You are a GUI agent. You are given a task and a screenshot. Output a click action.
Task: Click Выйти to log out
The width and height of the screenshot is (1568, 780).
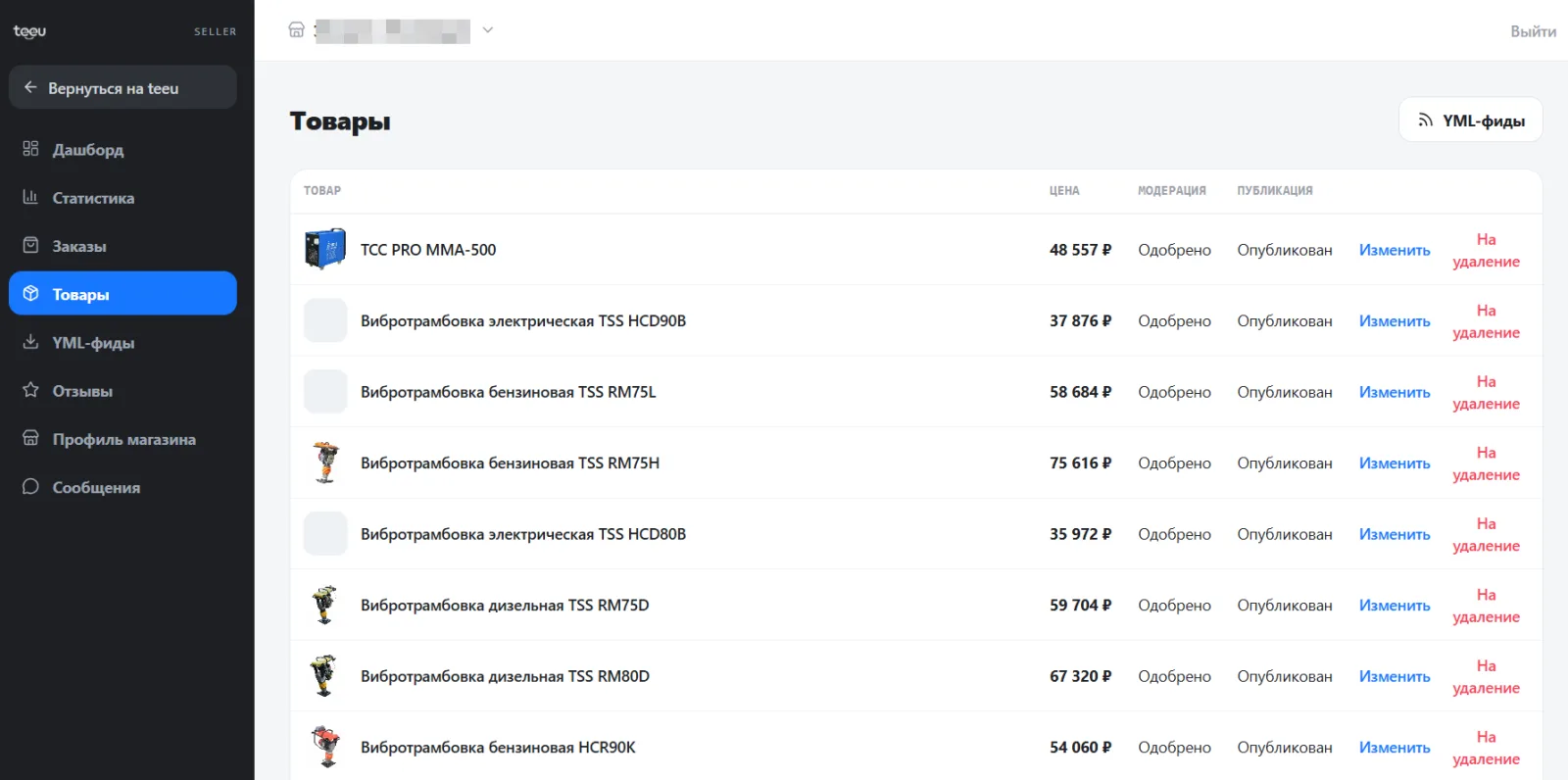[1533, 31]
